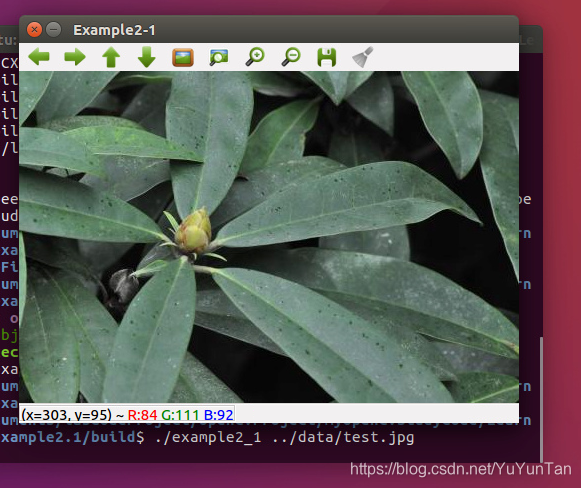Viewport: 581px width, 488px height.
Task: Fit image to window size
Action: coord(219,57)
